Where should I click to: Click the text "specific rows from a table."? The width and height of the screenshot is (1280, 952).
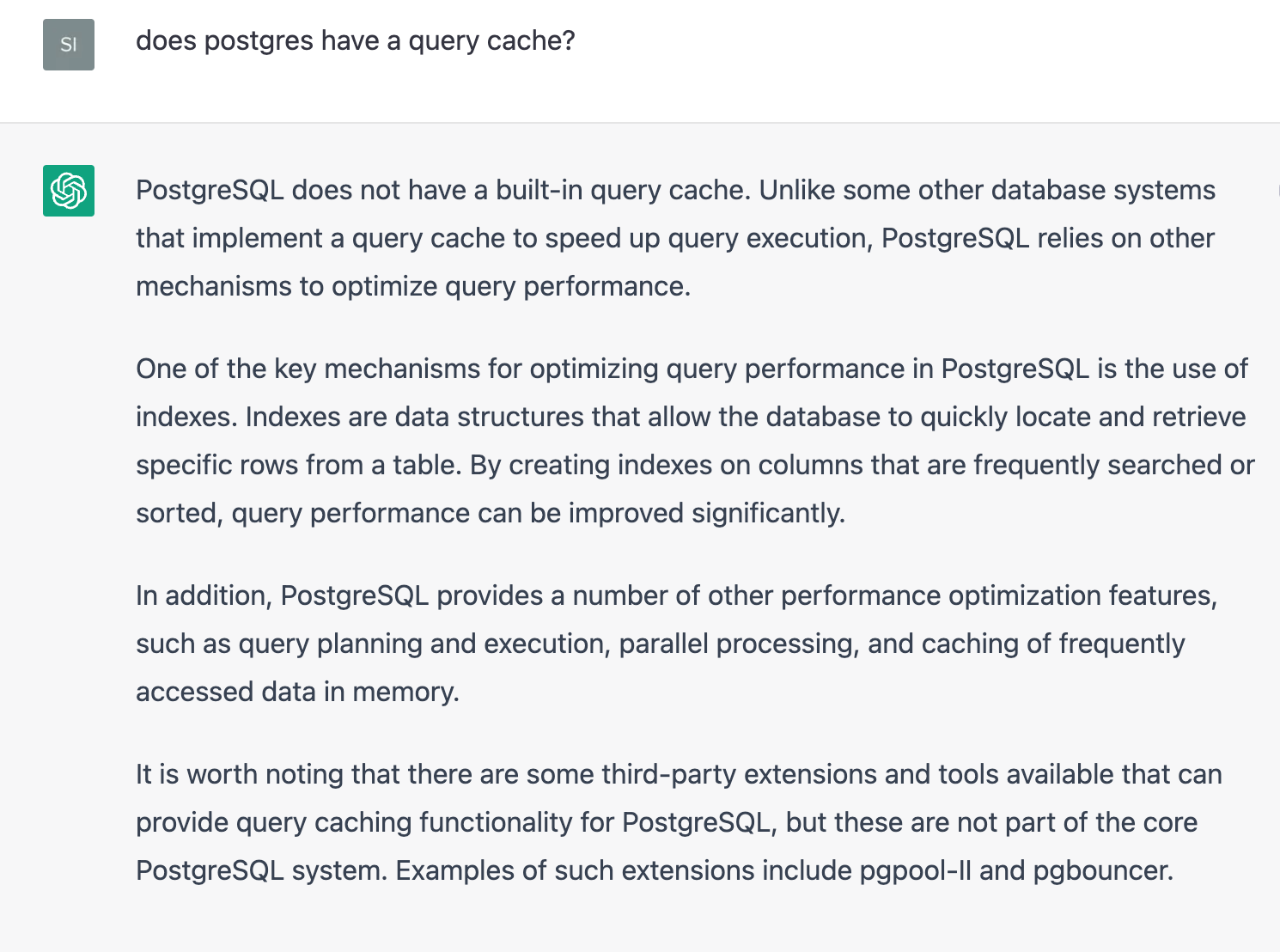[299, 465]
